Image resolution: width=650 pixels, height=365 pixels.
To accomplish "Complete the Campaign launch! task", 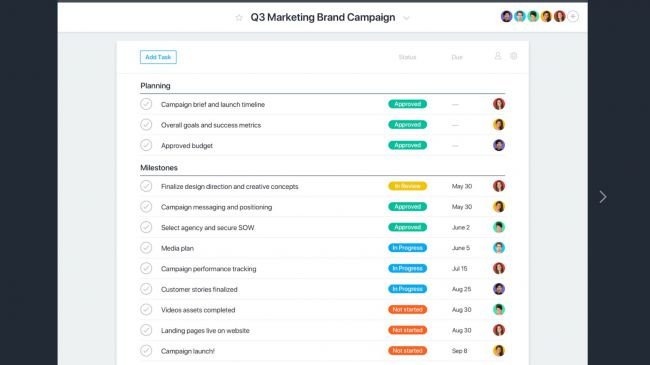I will tap(146, 350).
